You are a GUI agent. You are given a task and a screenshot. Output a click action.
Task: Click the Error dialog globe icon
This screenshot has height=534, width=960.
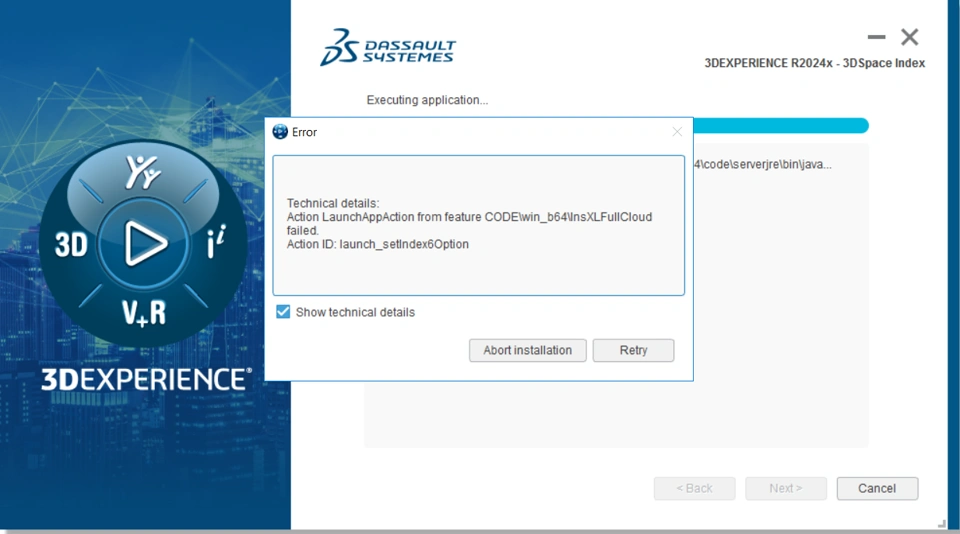coord(280,132)
